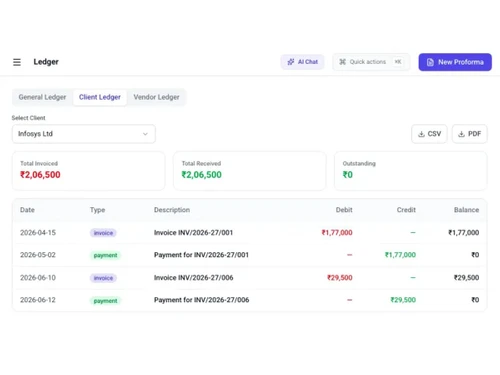500x375 pixels.
Task: Open Quick actions
Action: pos(371,62)
